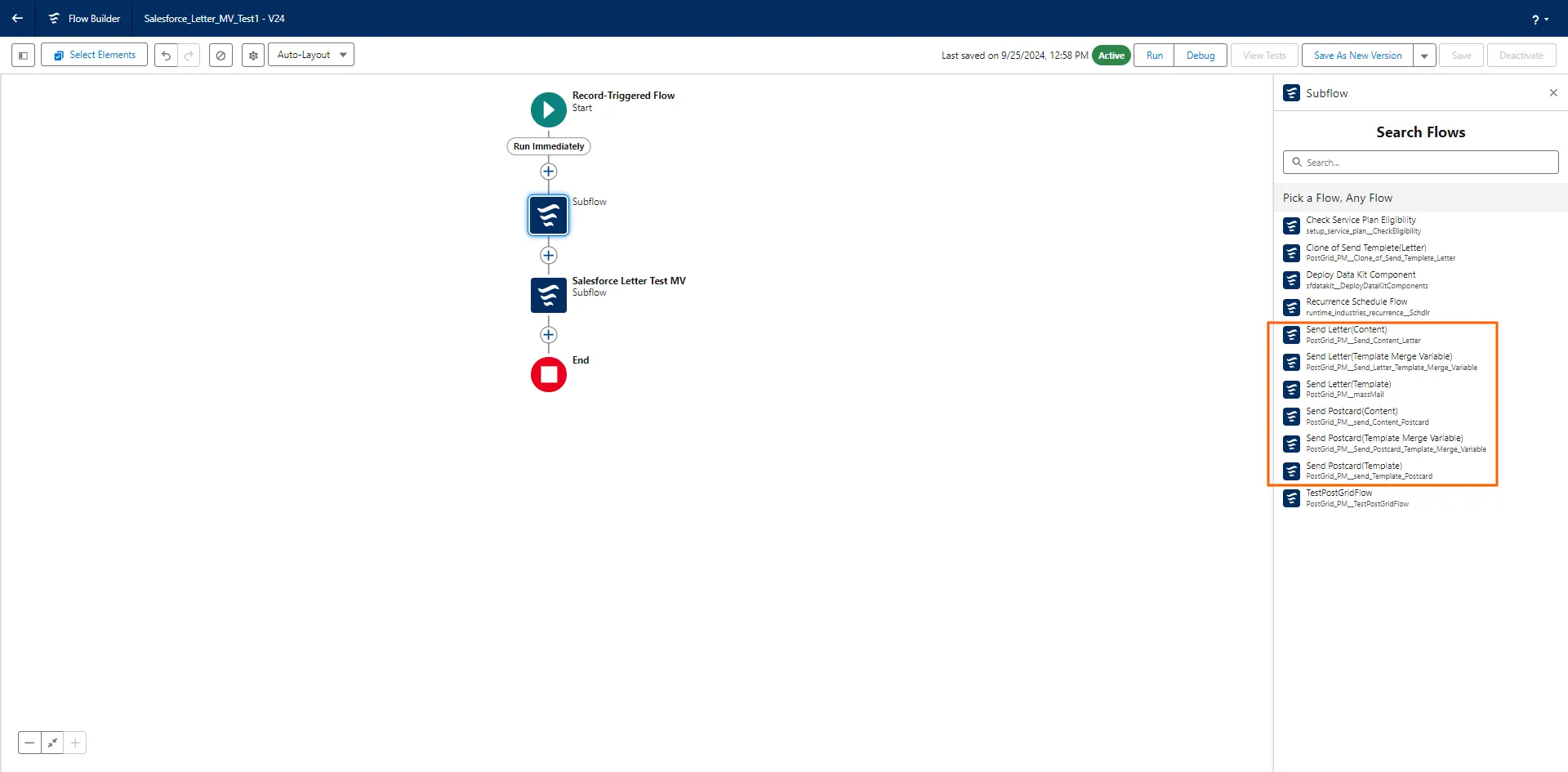Viewport: 1568px width, 772px height.
Task: Open the Auto-Layout dropdown
Action: tap(311, 55)
